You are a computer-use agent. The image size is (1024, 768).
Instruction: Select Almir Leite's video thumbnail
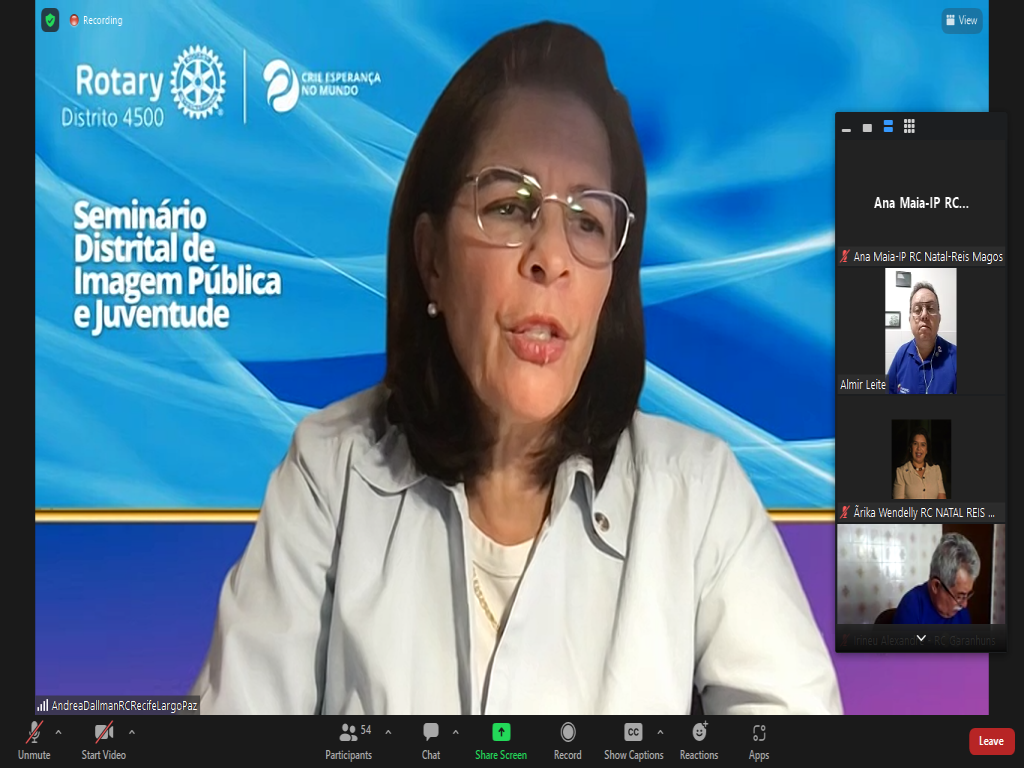(x=920, y=331)
